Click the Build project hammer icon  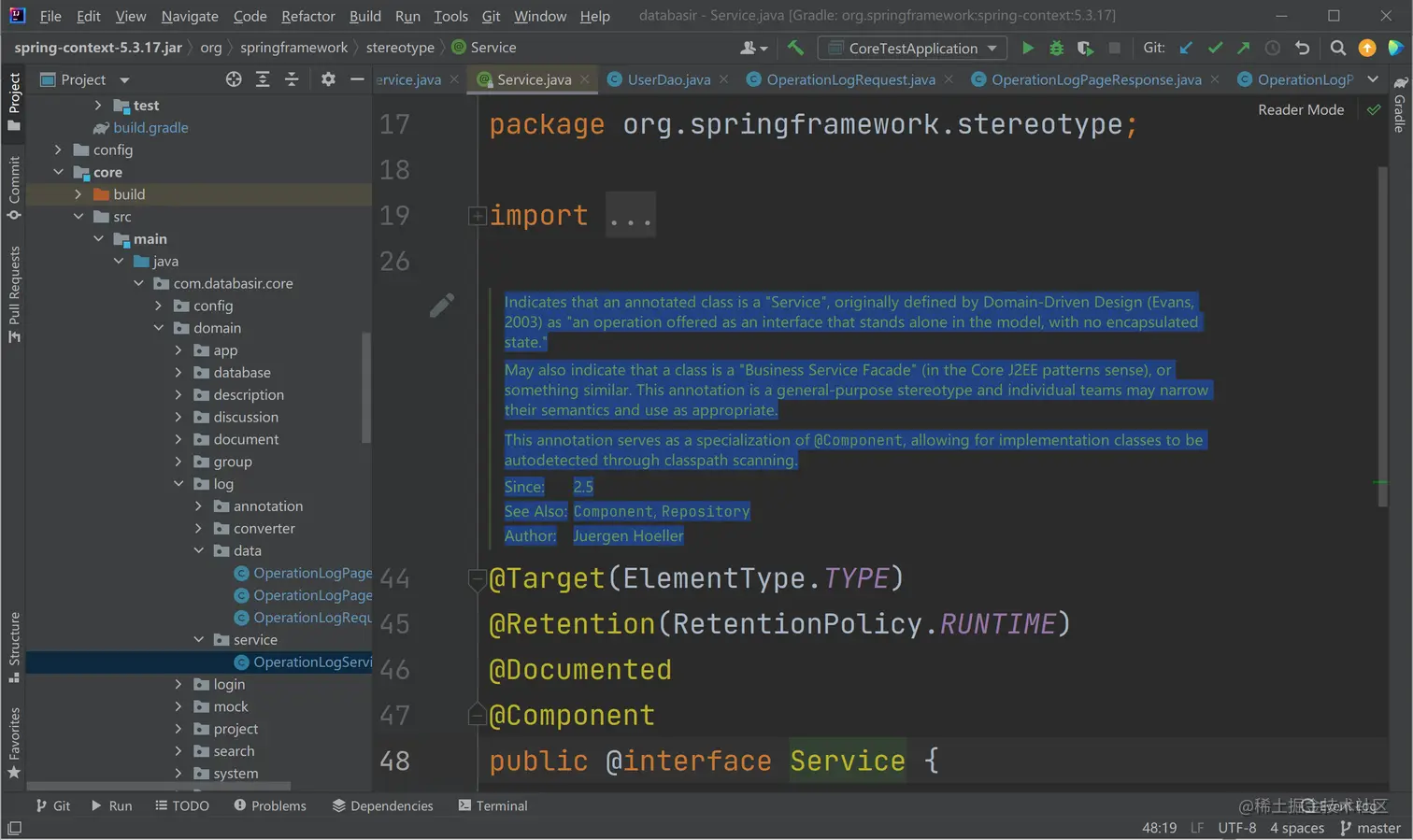[795, 48]
